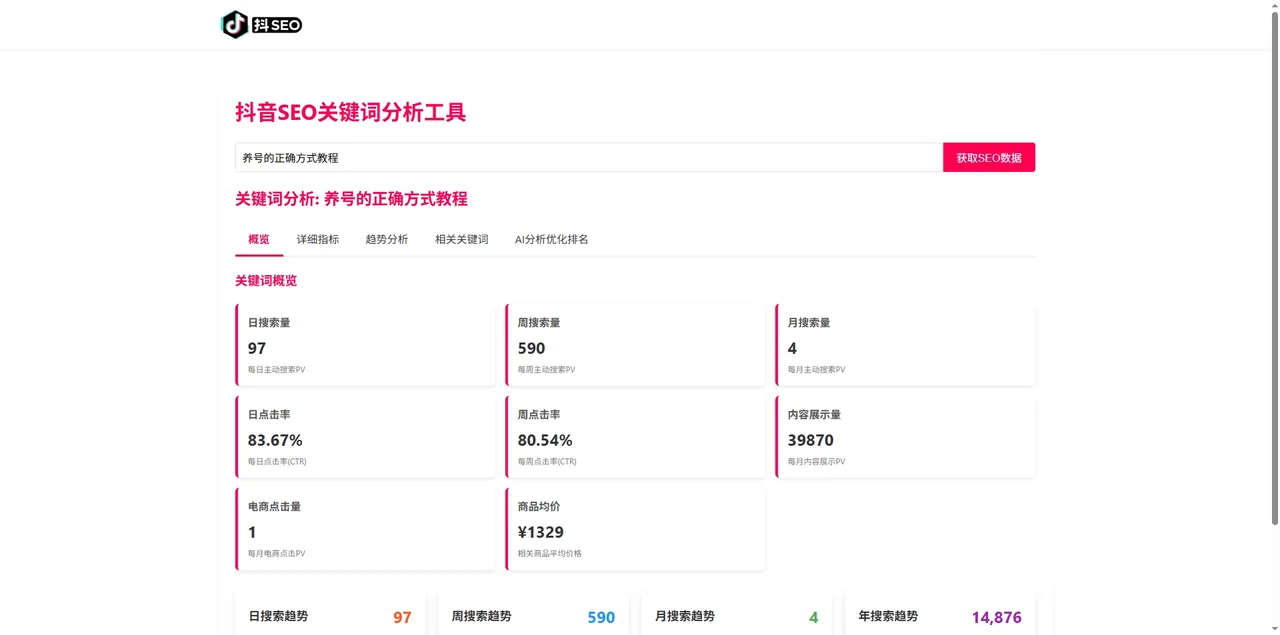Click the 抖SEO logo icon
The image size is (1280, 635).
(x=261, y=24)
